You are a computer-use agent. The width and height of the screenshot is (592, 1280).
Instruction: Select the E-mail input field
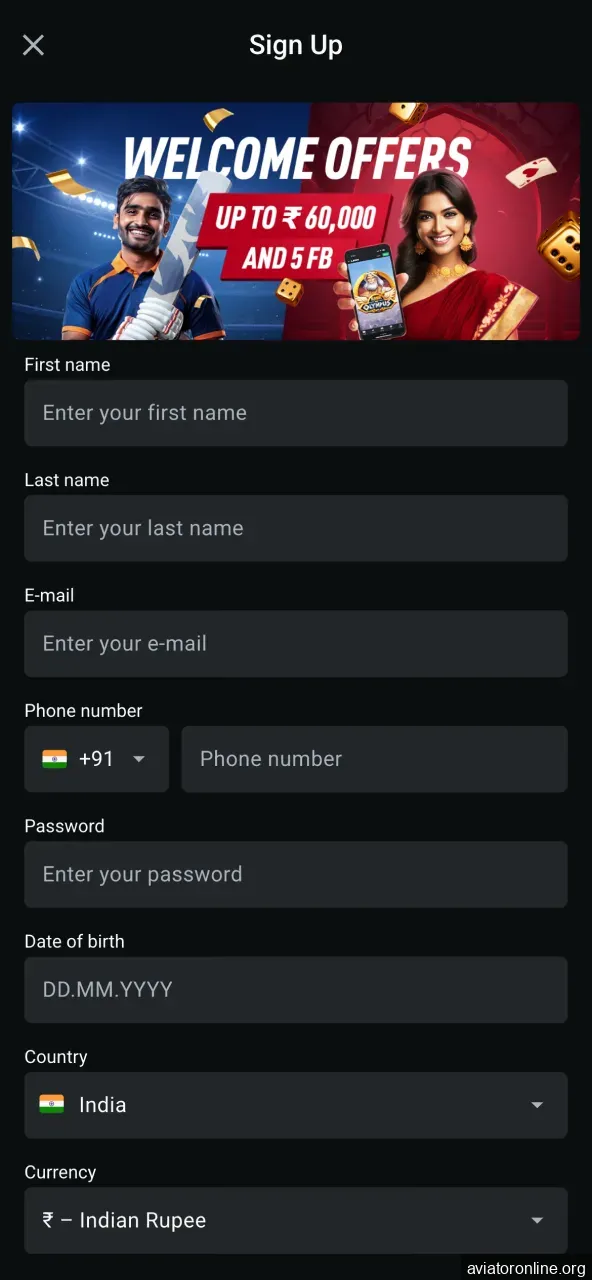coord(296,644)
